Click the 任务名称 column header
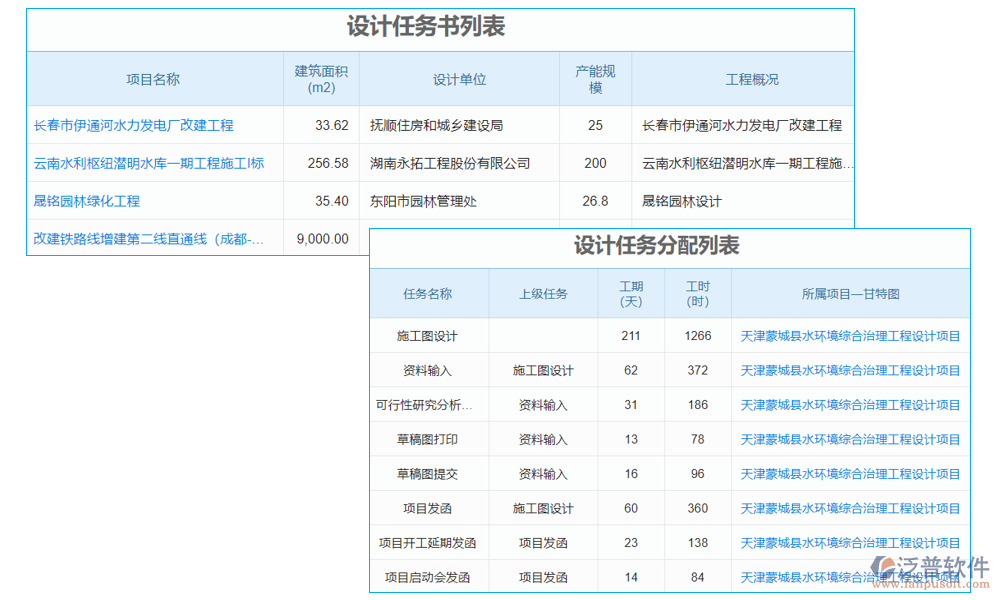Screen dimensions: 1000x600 coord(428,294)
